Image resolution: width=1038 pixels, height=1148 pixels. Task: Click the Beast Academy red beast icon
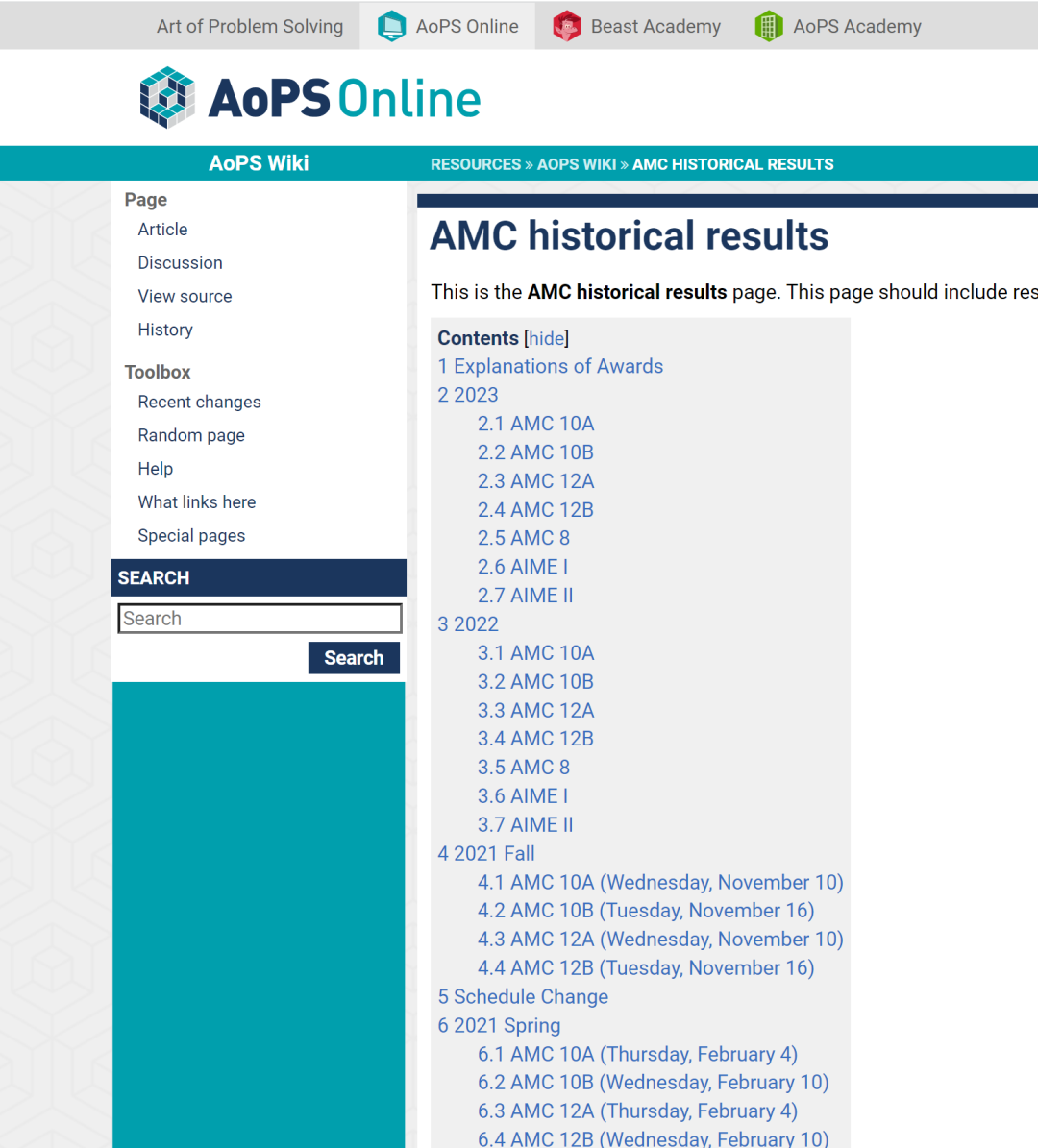(566, 26)
